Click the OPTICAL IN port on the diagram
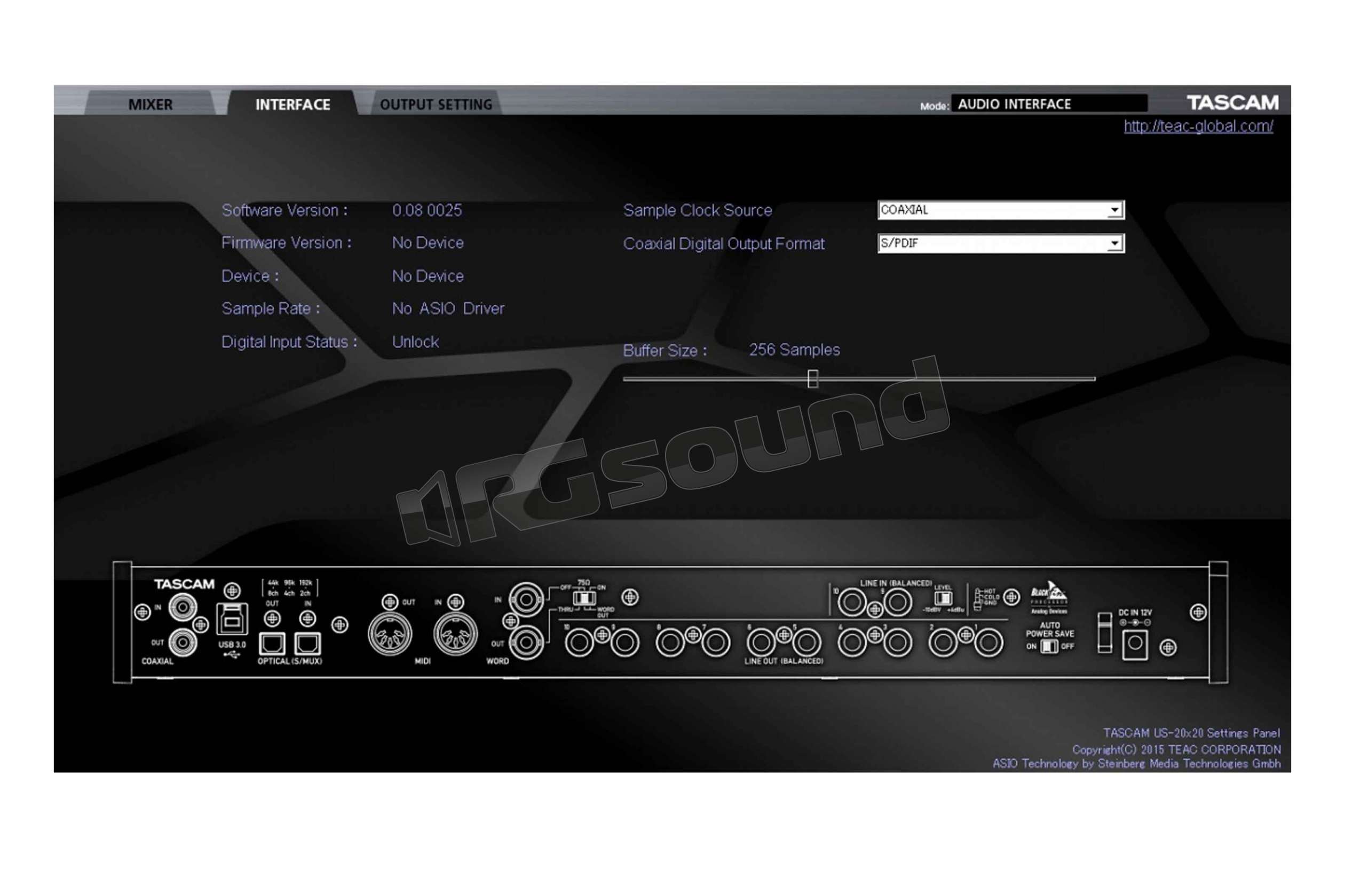 307,644
